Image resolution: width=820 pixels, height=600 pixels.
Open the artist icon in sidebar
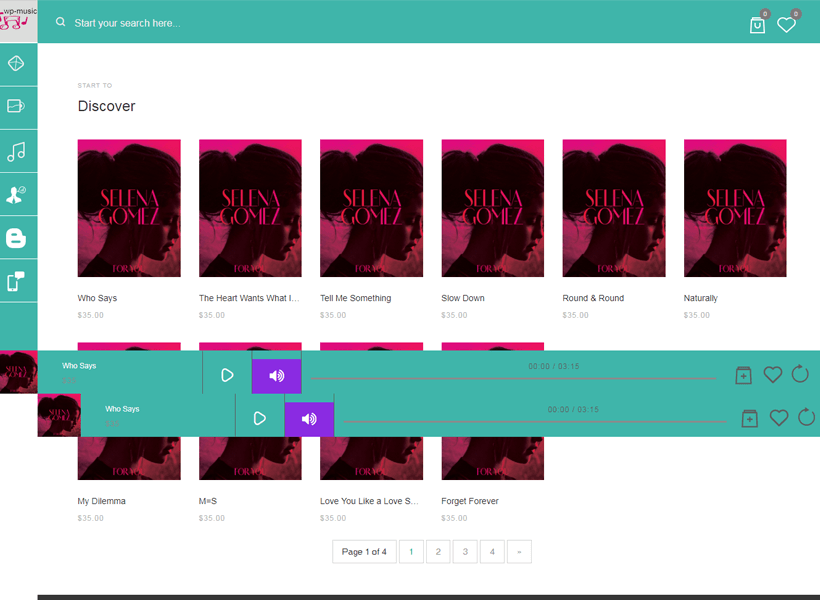tap(16, 195)
